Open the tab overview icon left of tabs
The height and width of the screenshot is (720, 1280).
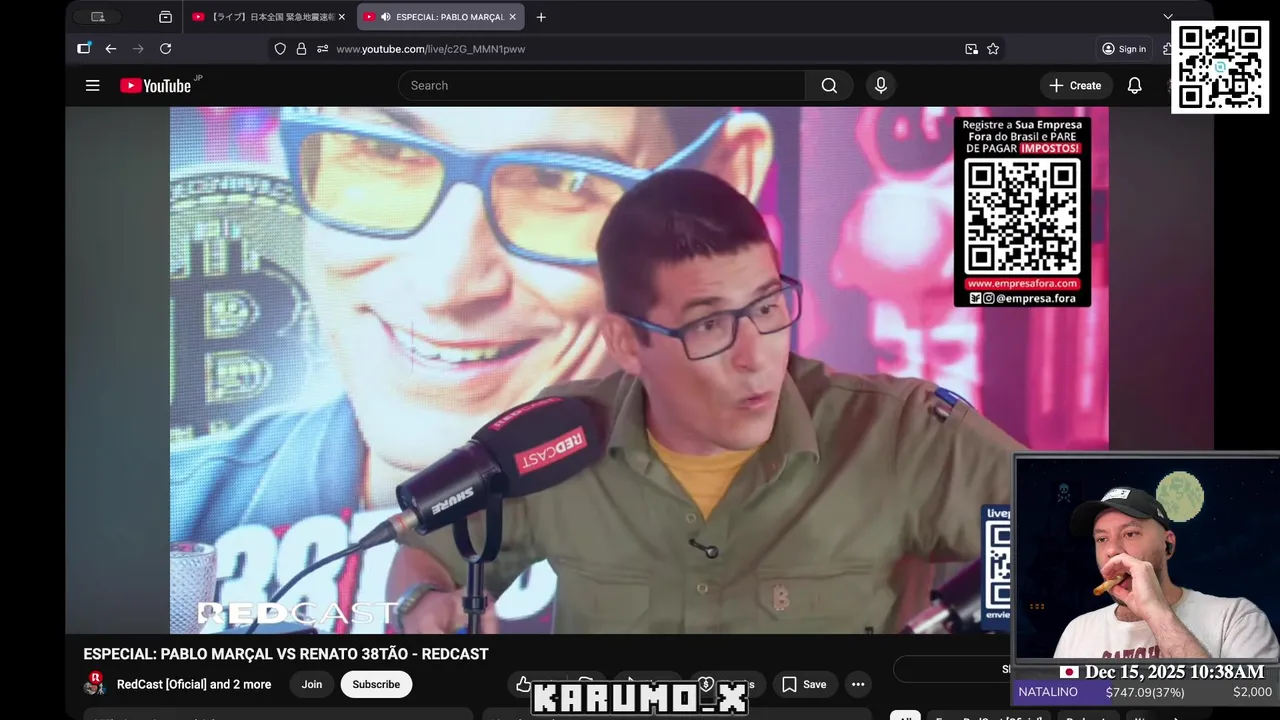pyautogui.click(x=165, y=17)
